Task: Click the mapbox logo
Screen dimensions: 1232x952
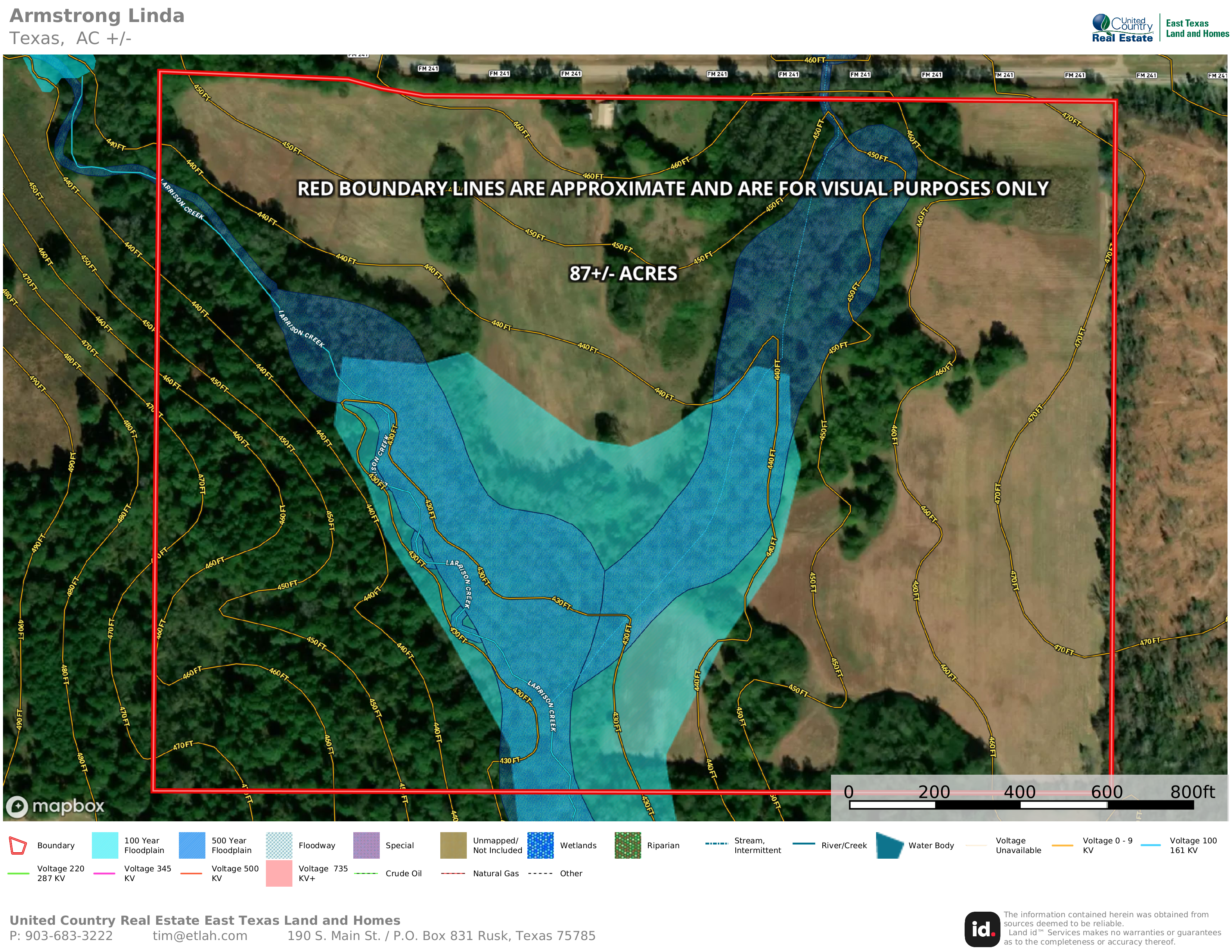Action: (x=55, y=806)
